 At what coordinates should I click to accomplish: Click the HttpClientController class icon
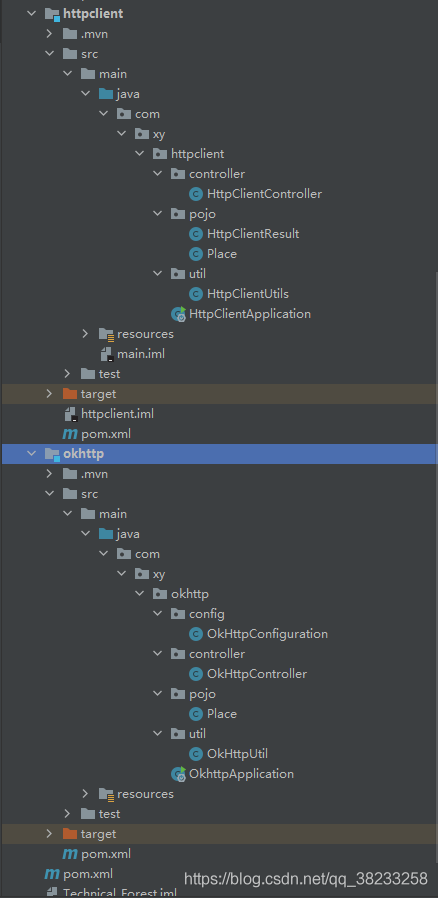click(x=196, y=194)
